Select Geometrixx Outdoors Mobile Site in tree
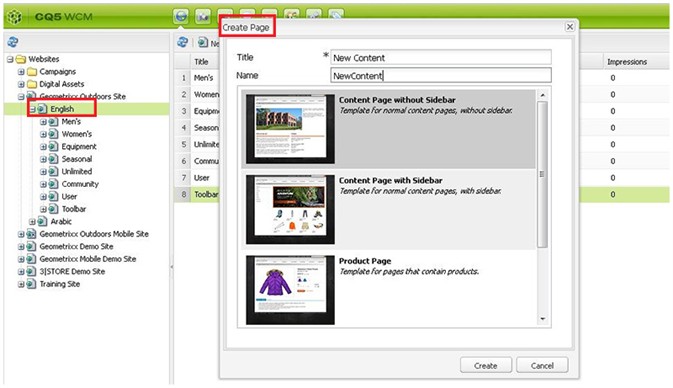The width and height of the screenshot is (673, 388). click(x=94, y=234)
